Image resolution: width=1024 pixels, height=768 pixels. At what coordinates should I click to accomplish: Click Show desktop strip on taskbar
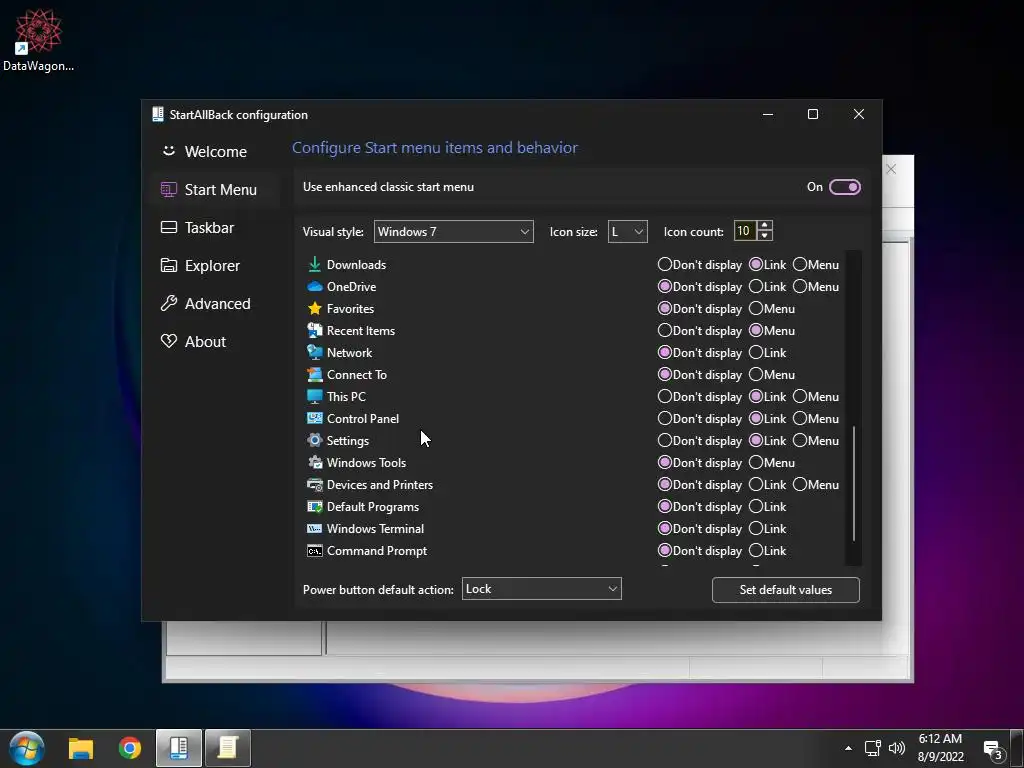(x=1017, y=748)
